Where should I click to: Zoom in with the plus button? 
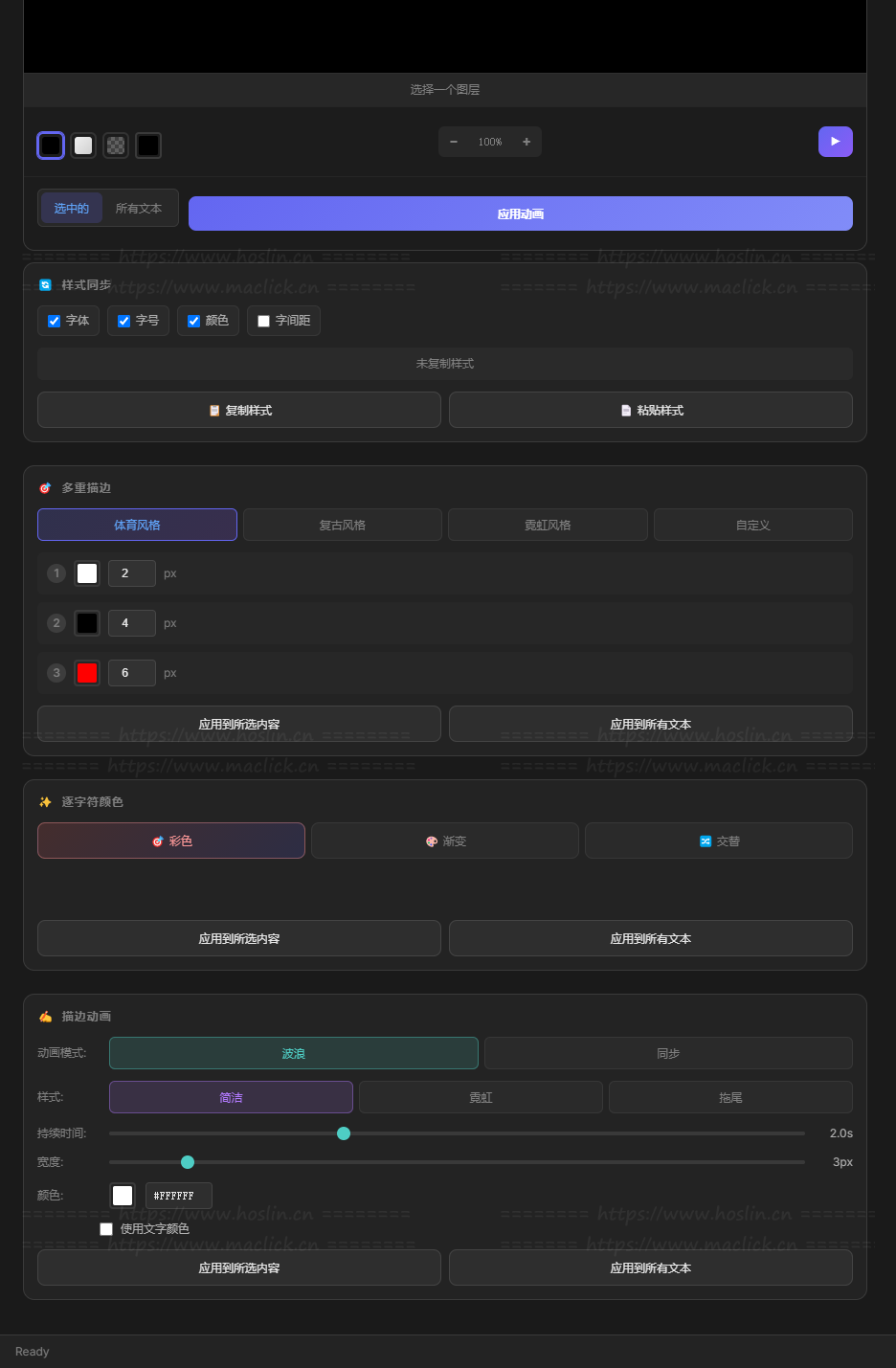[526, 142]
